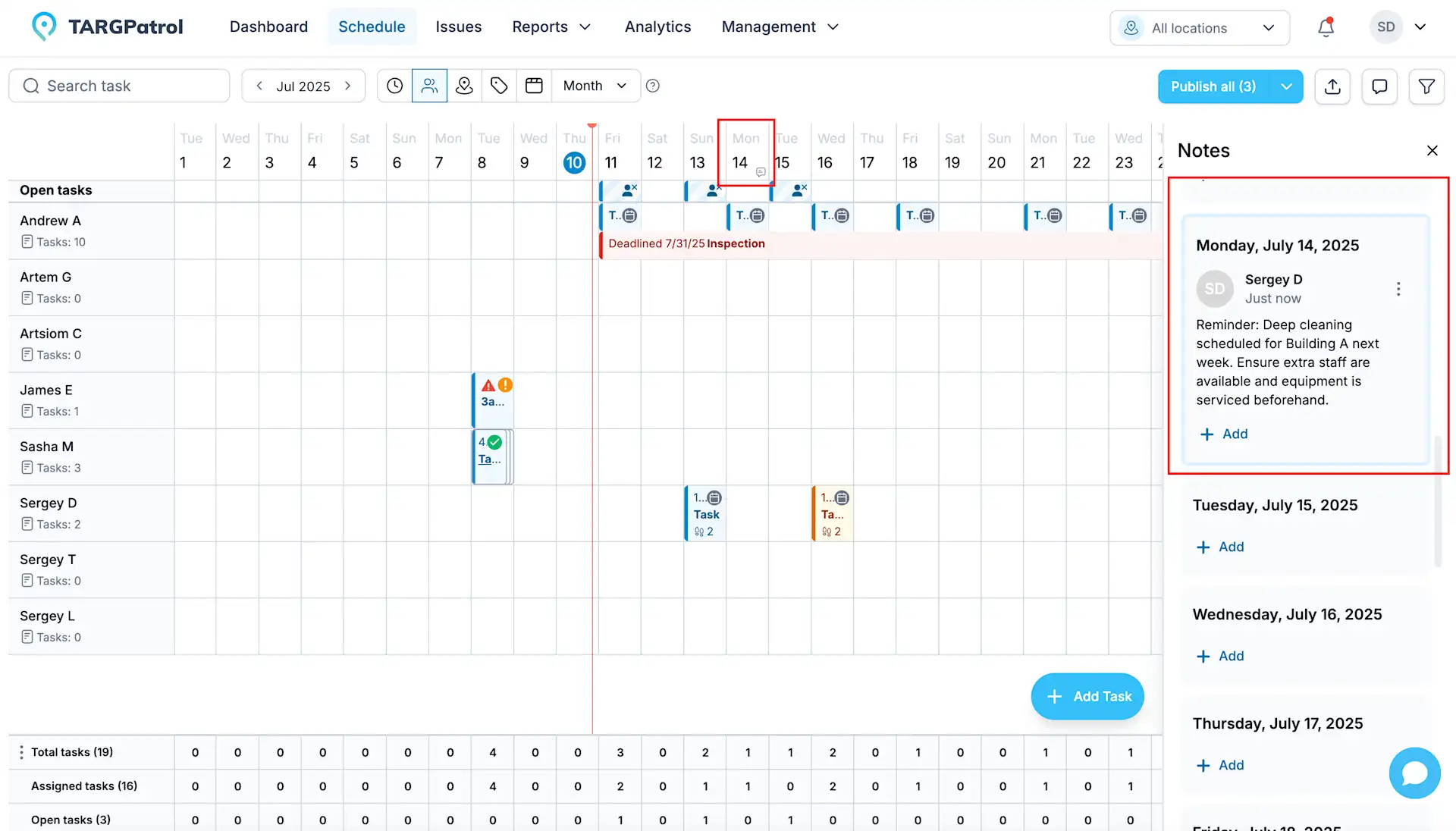This screenshot has width=1456, height=831.
Task: Go to the Analytics tab
Action: [657, 27]
